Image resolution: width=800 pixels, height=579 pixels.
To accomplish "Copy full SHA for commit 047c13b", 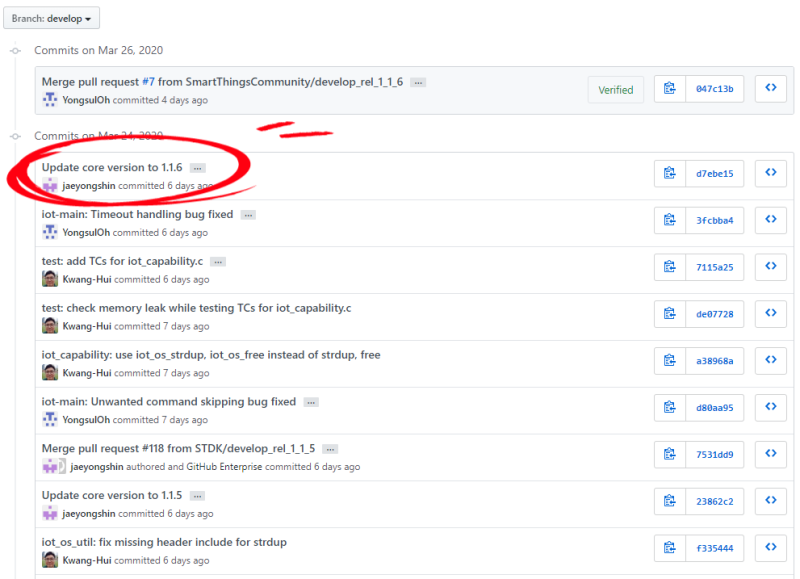I will click(x=670, y=89).
